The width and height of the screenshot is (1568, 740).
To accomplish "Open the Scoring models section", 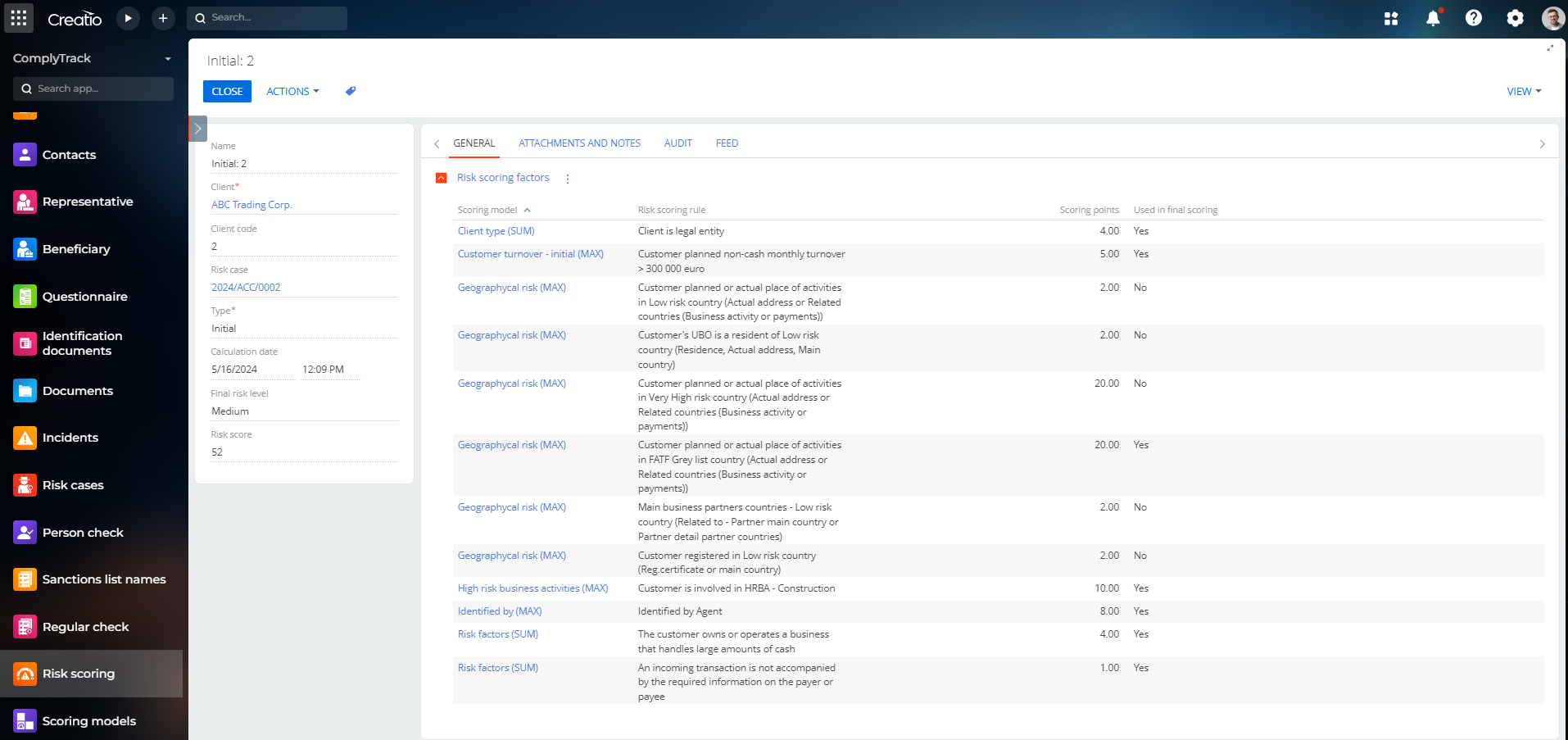I will pos(88,721).
